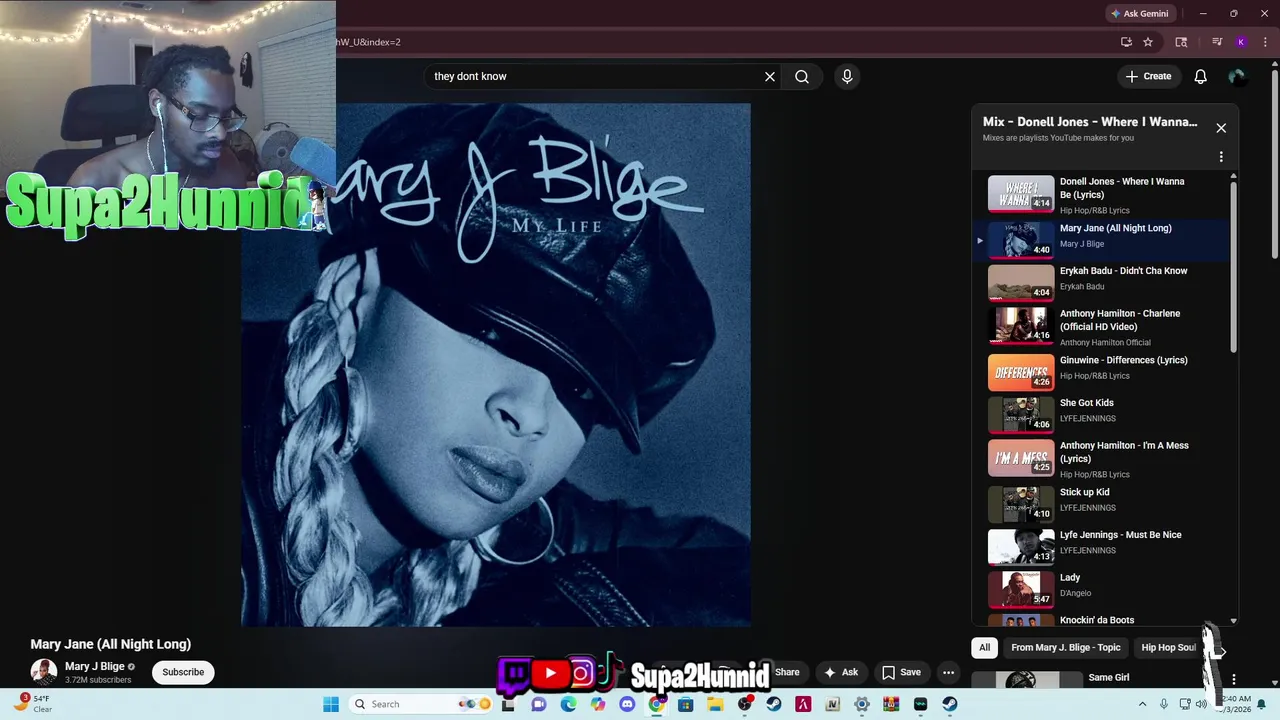Open Chrome from the taskbar
The image size is (1280, 720).
[x=656, y=704]
